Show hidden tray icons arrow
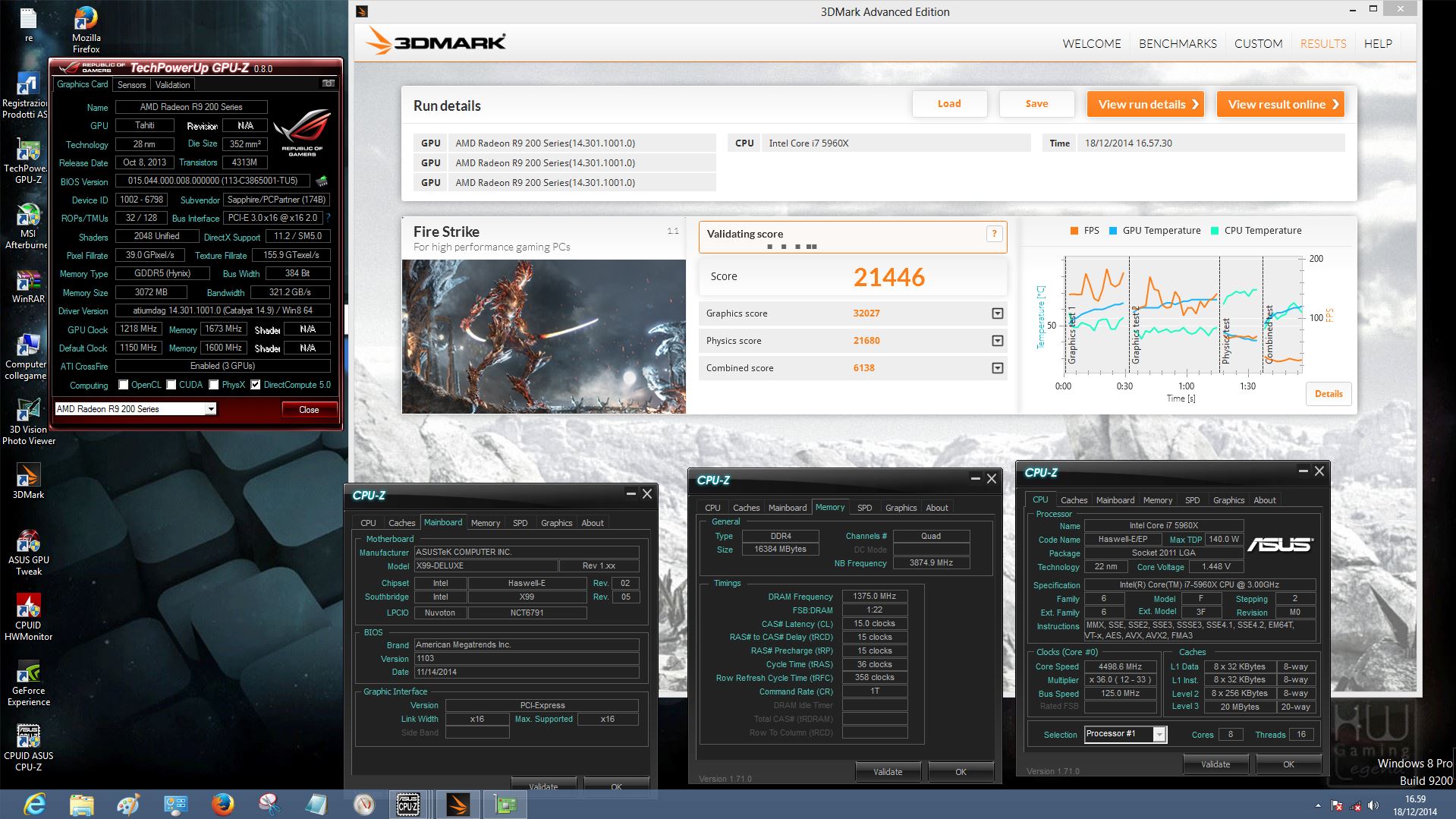Viewport: 1456px width, 819px height. (1318, 806)
